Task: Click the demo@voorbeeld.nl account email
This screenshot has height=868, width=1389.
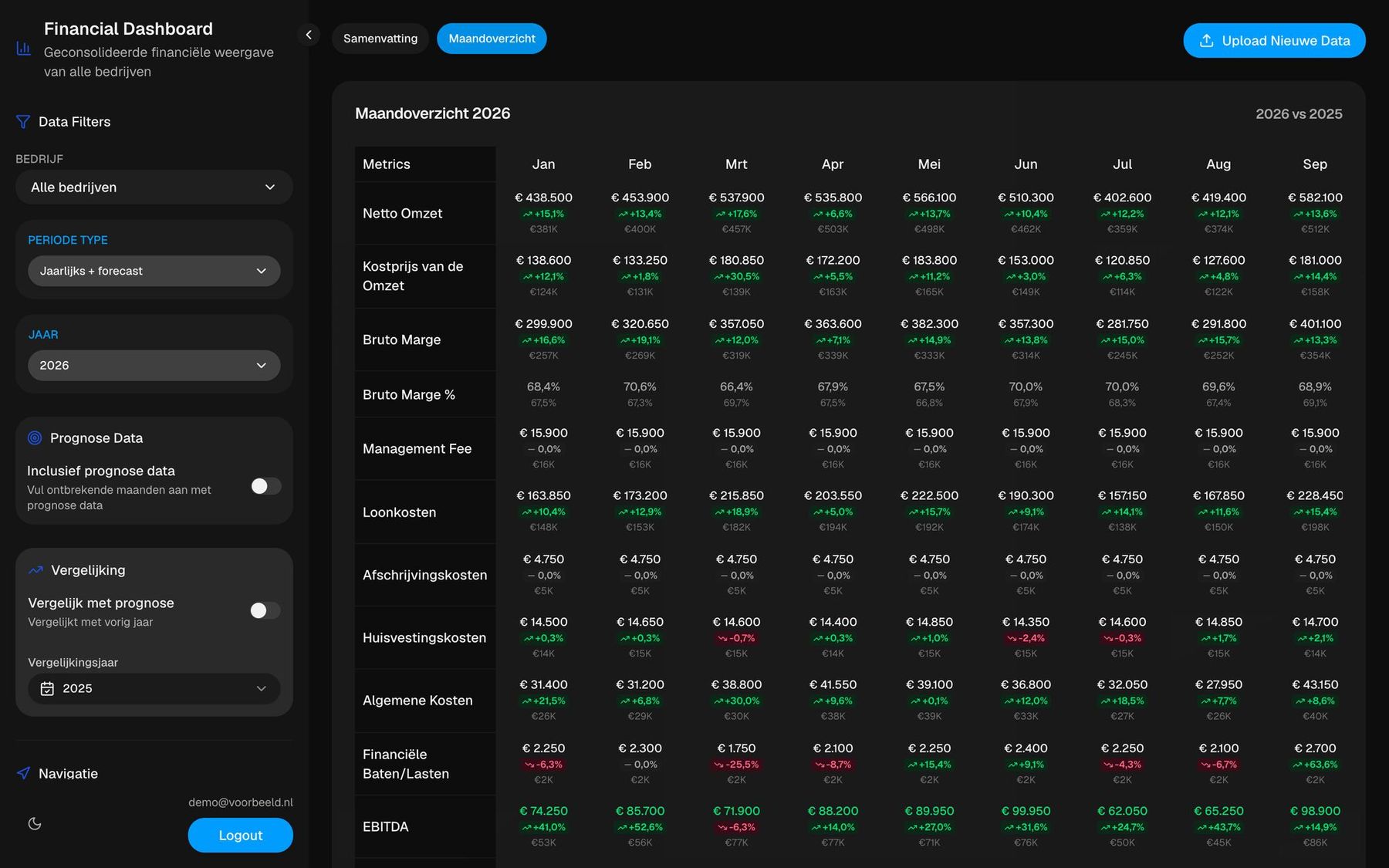Action: [241, 802]
